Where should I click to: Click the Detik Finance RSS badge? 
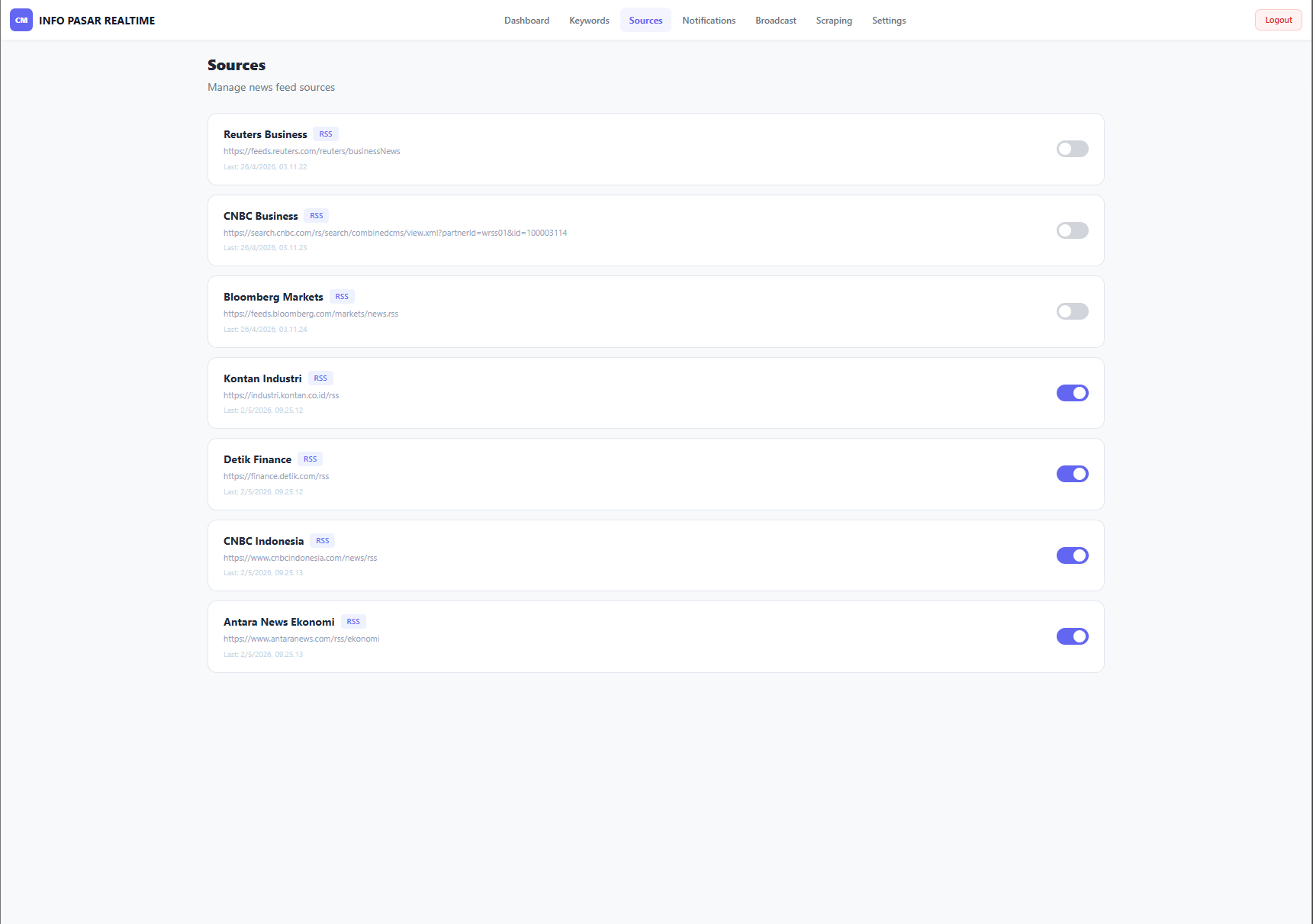tap(310, 459)
